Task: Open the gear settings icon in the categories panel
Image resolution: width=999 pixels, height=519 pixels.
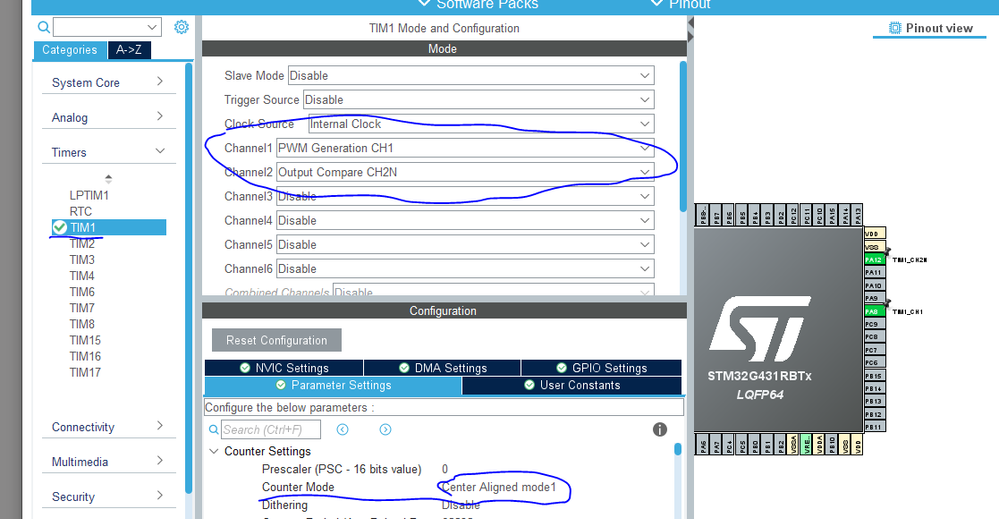Action: click(x=182, y=27)
